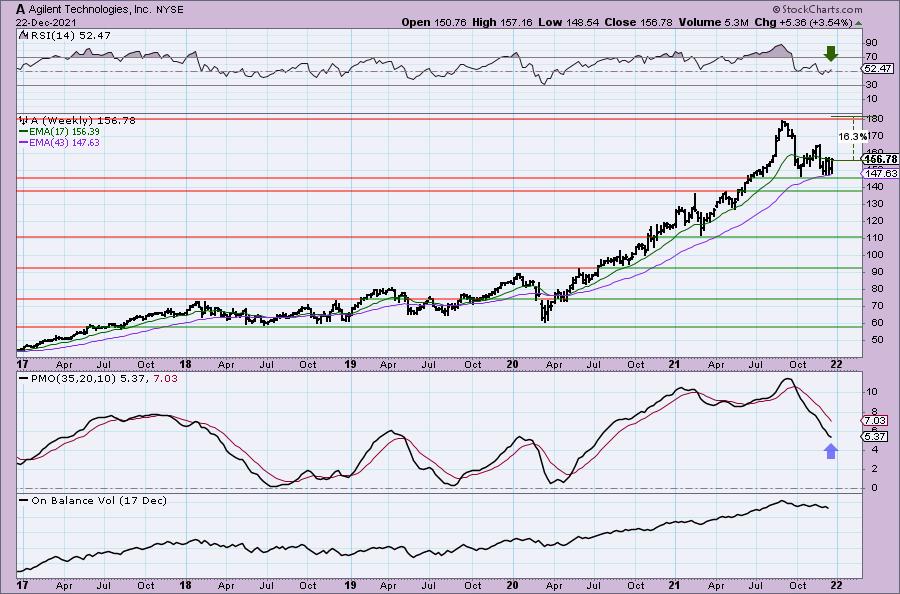The width and height of the screenshot is (900, 594).
Task: Click the bar-chart icon before A (Weekly)
Action: pyautogui.click(x=24, y=121)
